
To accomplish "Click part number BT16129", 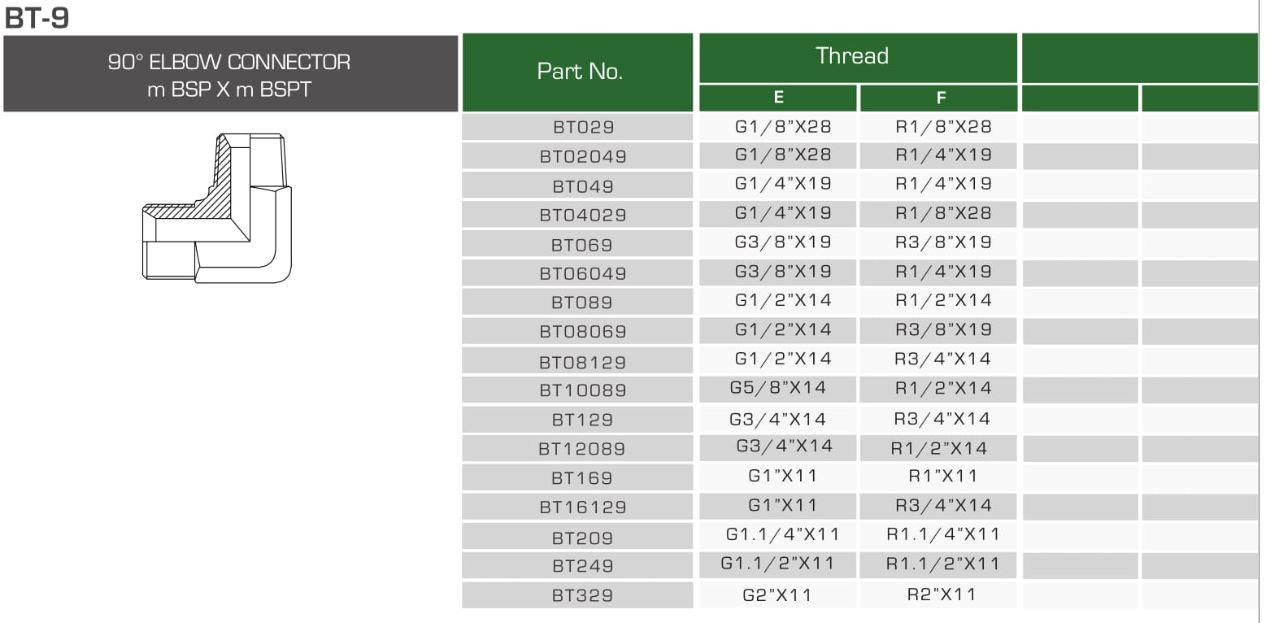I will (x=582, y=507).
